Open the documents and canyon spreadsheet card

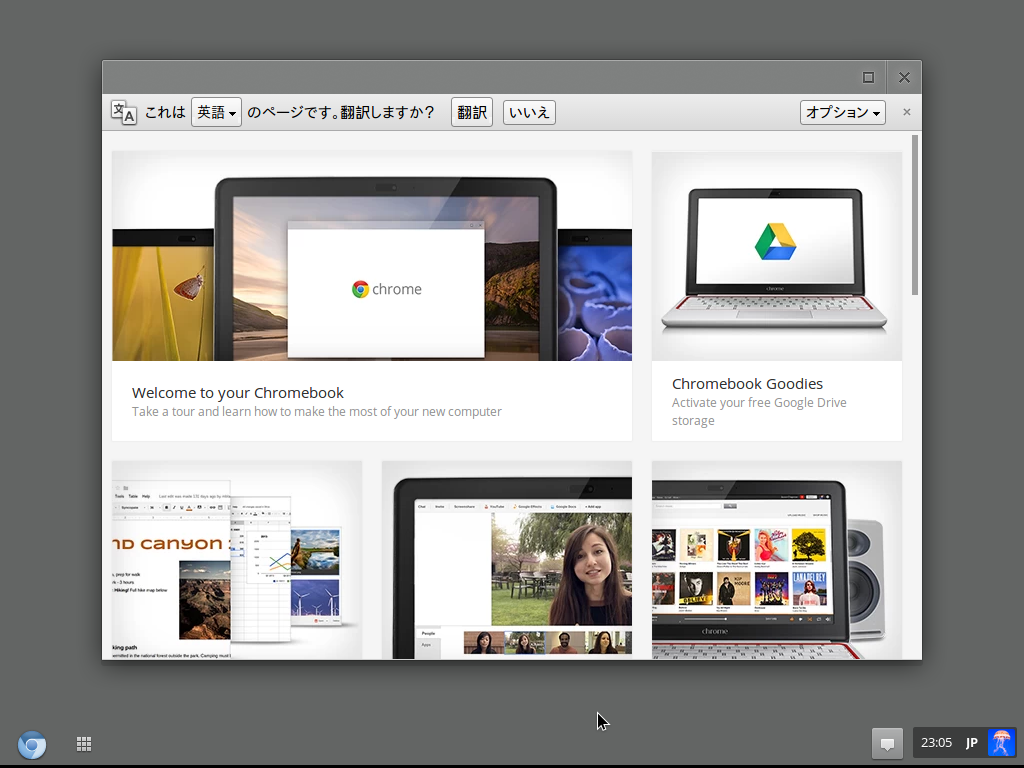[236, 560]
